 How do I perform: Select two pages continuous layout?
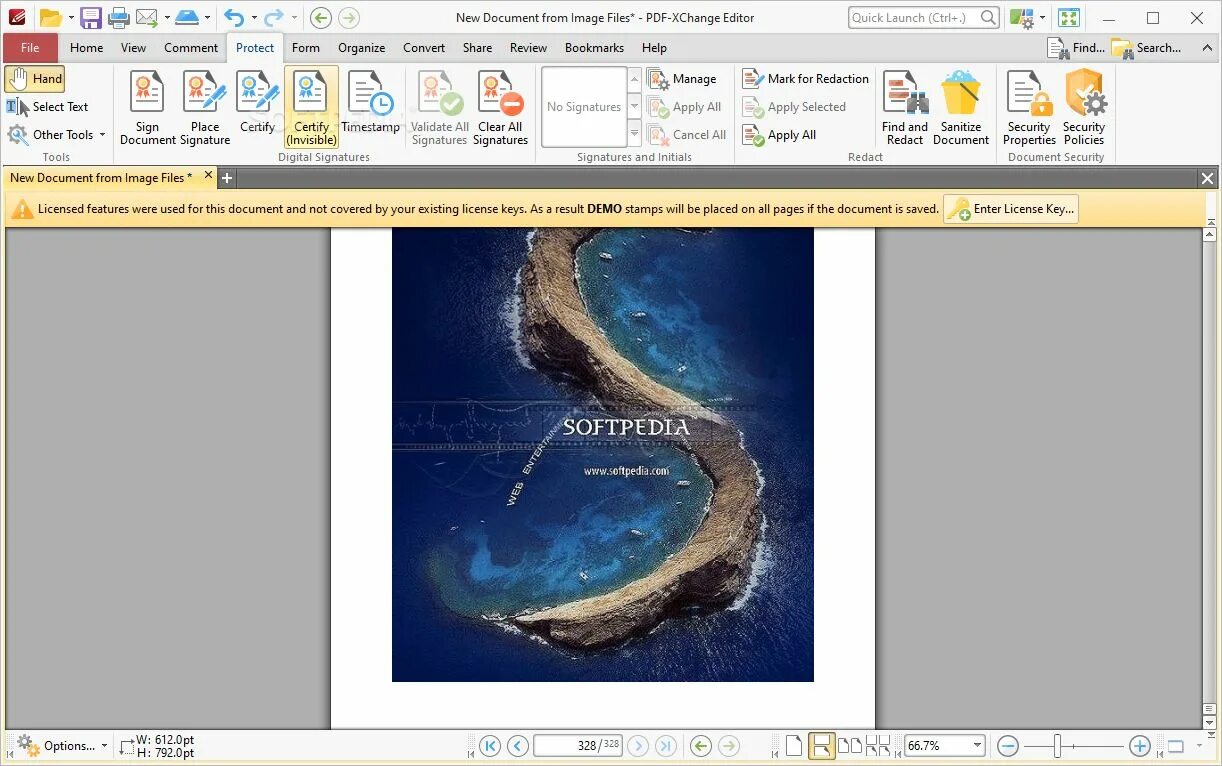pos(878,746)
